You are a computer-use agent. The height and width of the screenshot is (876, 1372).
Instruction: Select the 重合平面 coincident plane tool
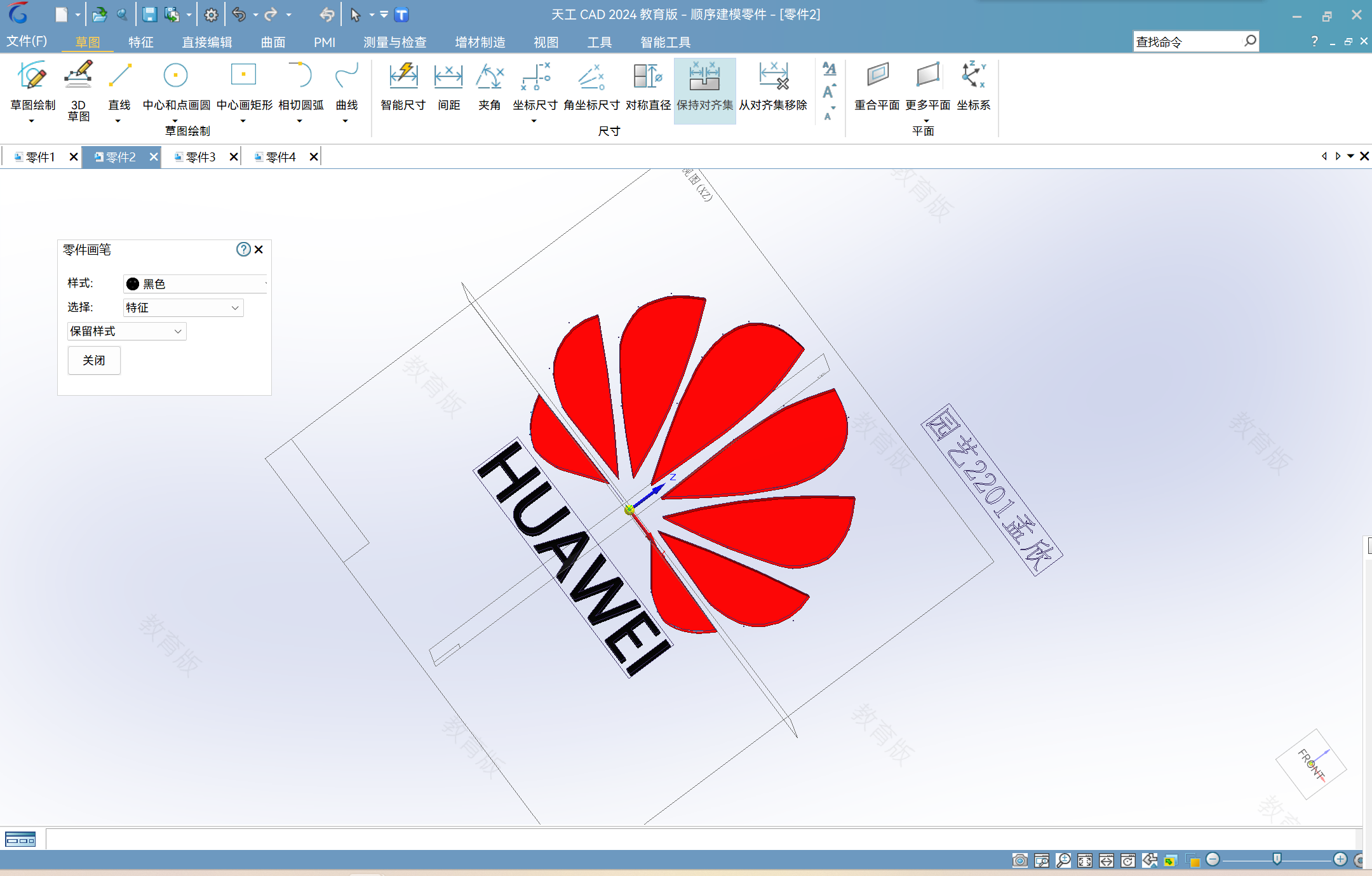tap(877, 87)
